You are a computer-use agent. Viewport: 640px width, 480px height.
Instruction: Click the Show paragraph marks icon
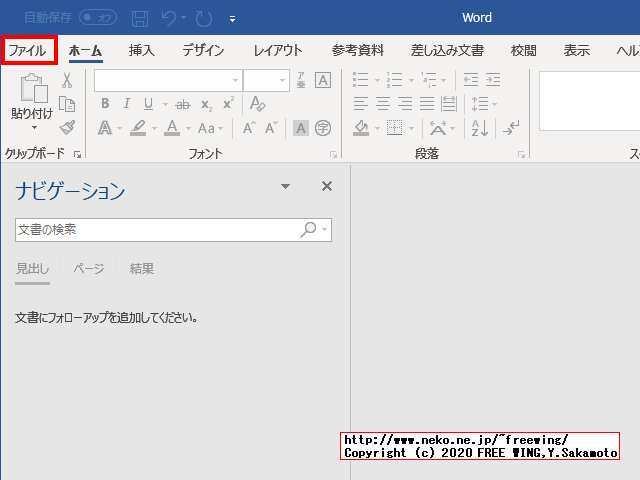point(511,128)
